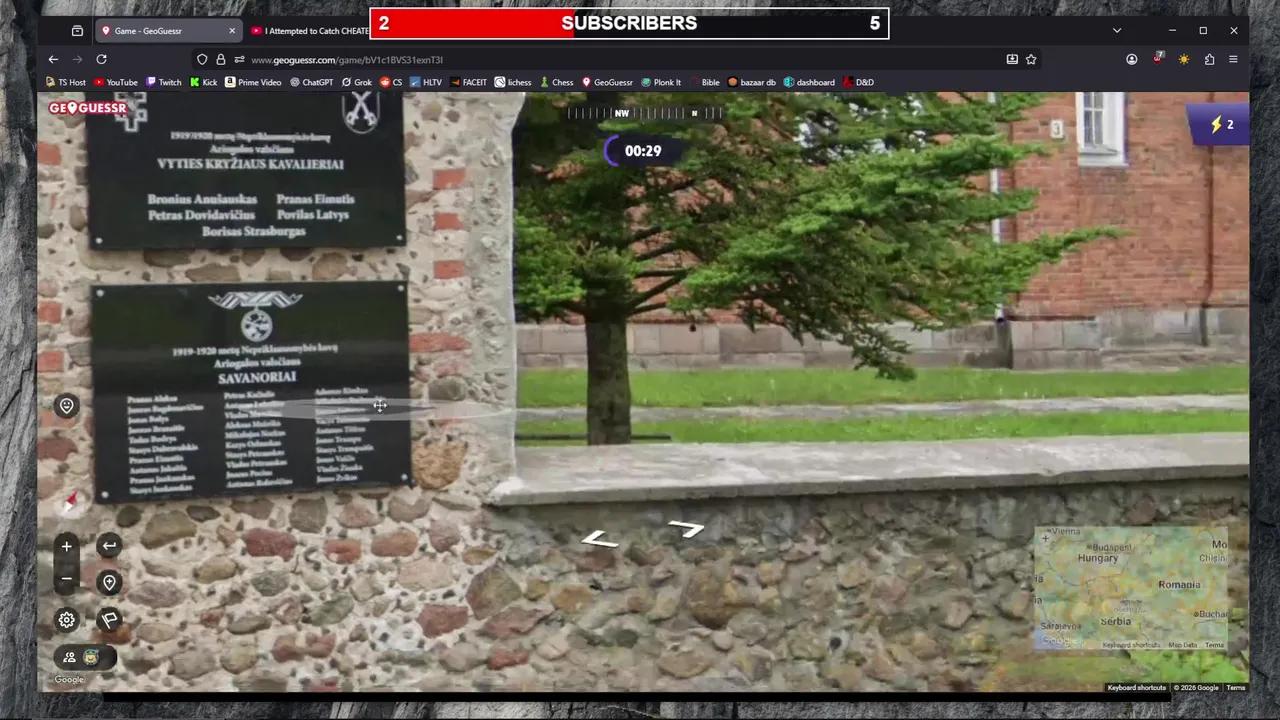Viewport: 1280px width, 720px height.
Task: Open Twitch from the bookmarks bar
Action: click(x=169, y=82)
